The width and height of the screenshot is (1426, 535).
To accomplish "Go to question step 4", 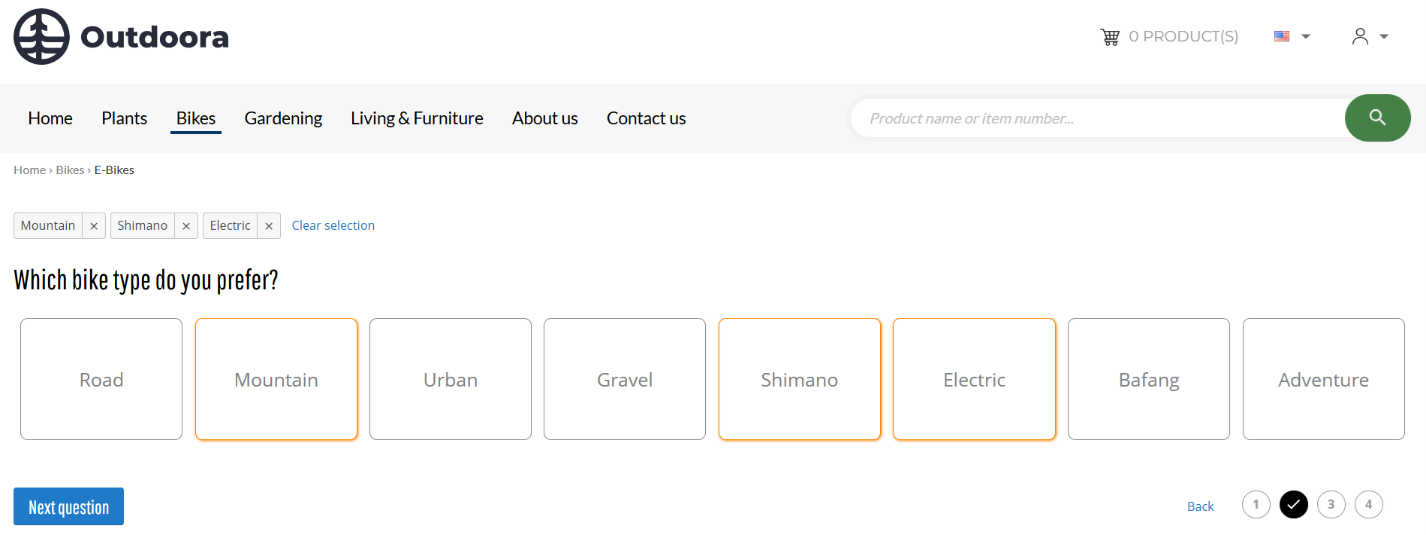I will [x=1369, y=505].
